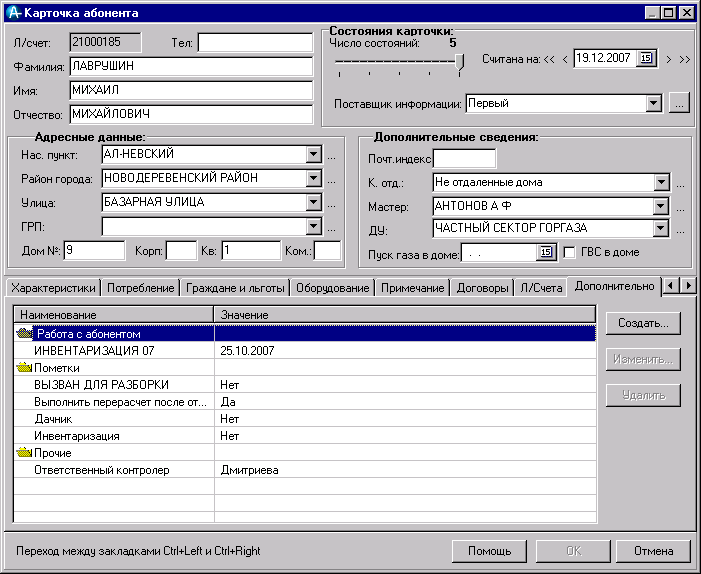Image resolution: width=701 pixels, height=574 pixels.
Task: Switch to the Потребление tab
Action: click(x=141, y=288)
